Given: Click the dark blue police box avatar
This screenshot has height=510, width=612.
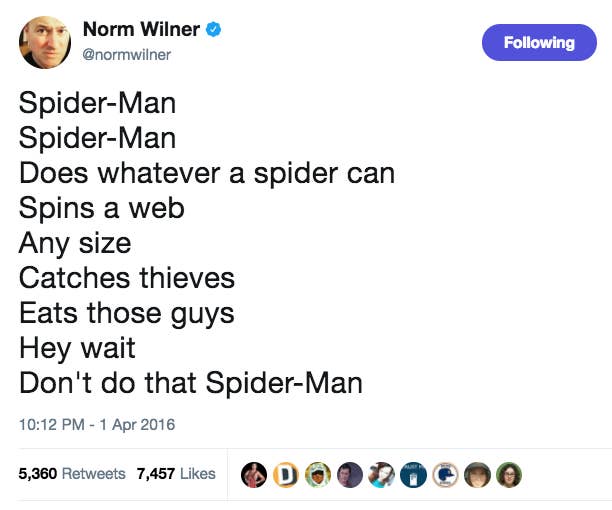Looking at the screenshot, I should [414, 474].
